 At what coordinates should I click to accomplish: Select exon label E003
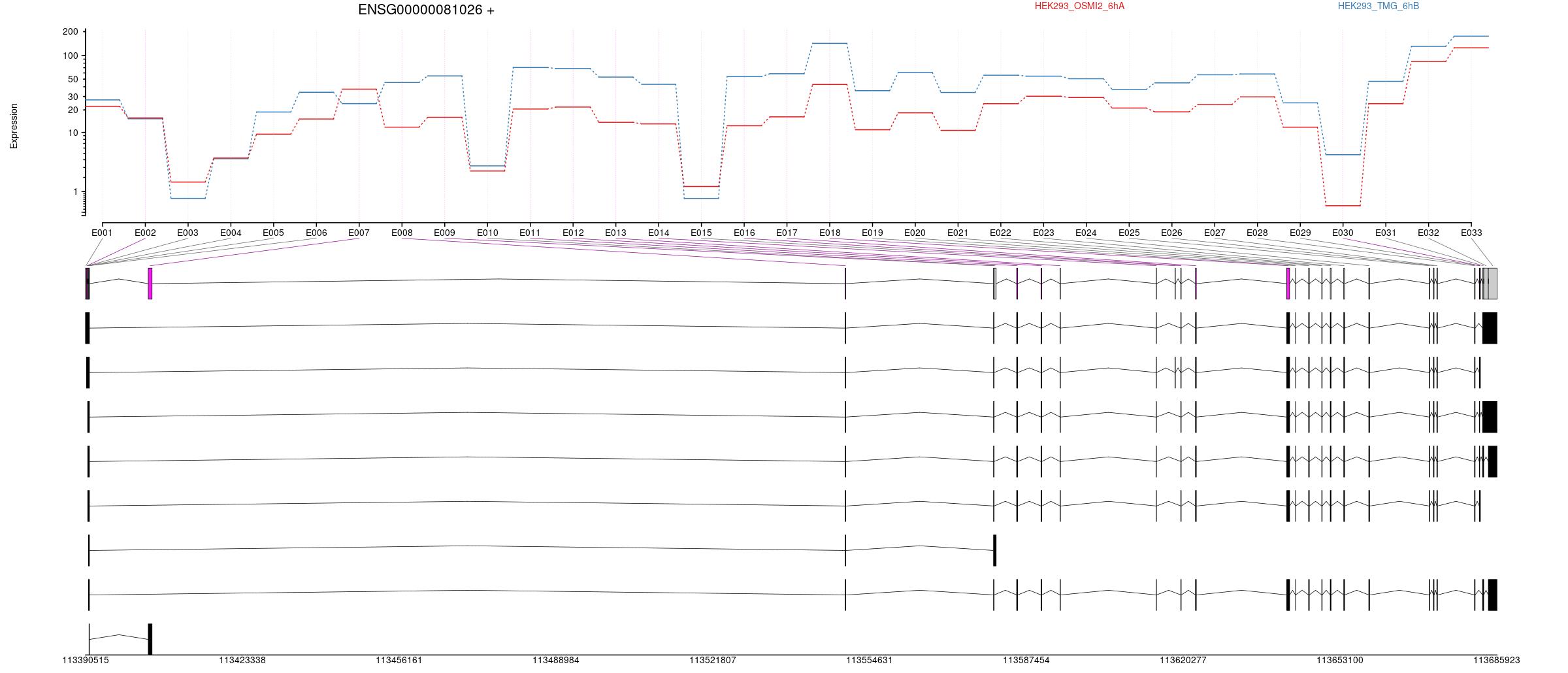coord(188,233)
